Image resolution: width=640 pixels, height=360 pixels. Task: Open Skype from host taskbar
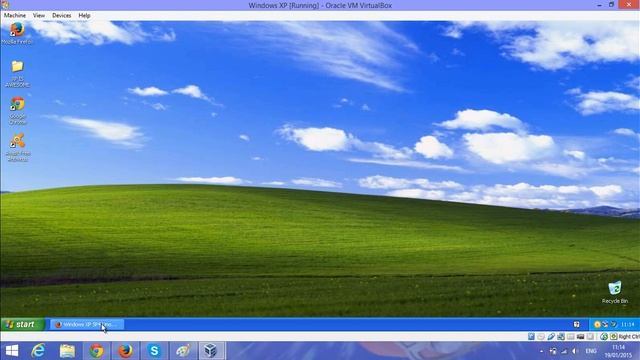154,351
